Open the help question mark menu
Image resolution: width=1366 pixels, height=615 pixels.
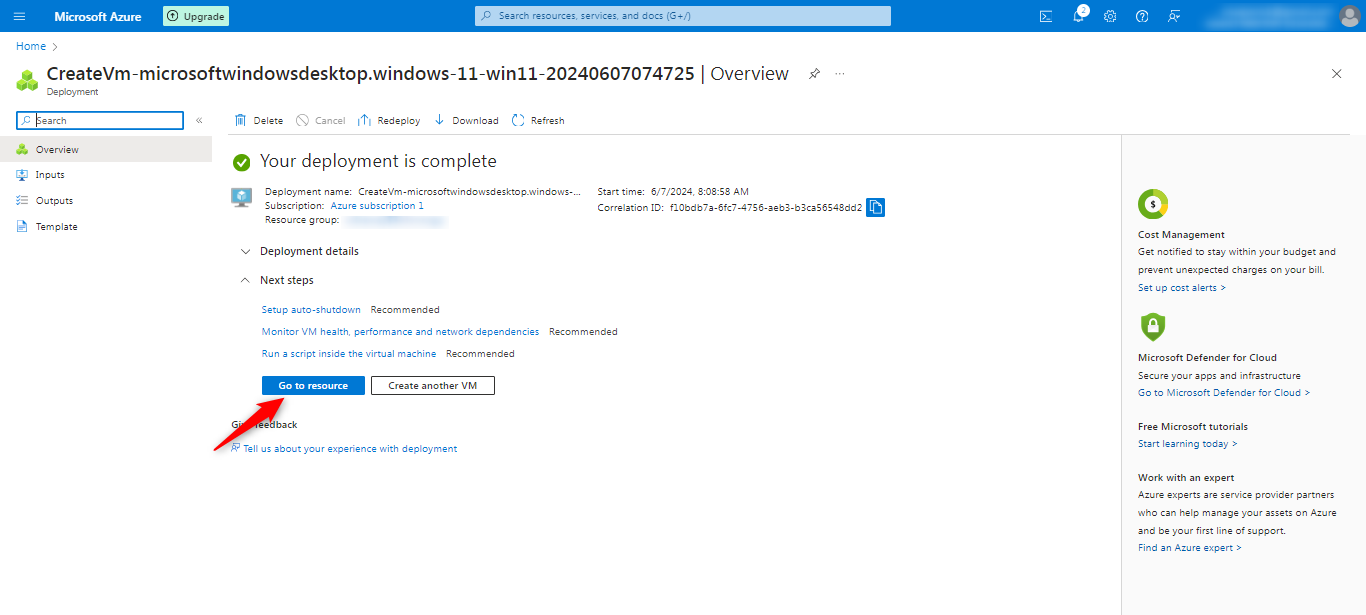click(1142, 16)
